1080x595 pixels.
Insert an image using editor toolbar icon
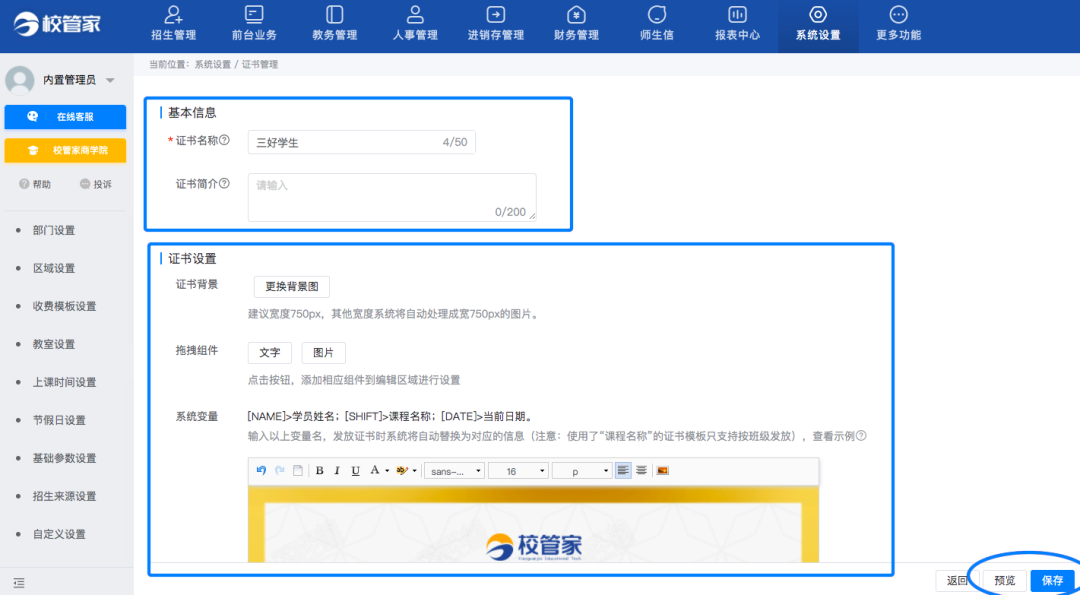click(x=662, y=470)
